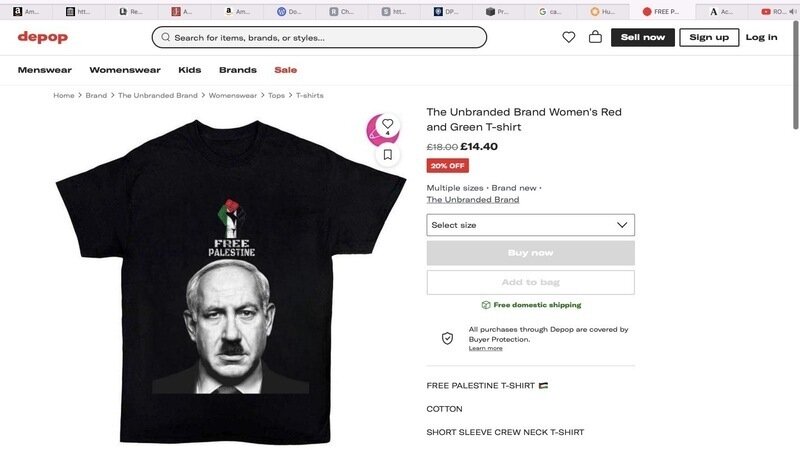Open the Womenswear menu
The width and height of the screenshot is (800, 450).
[x=125, y=70]
